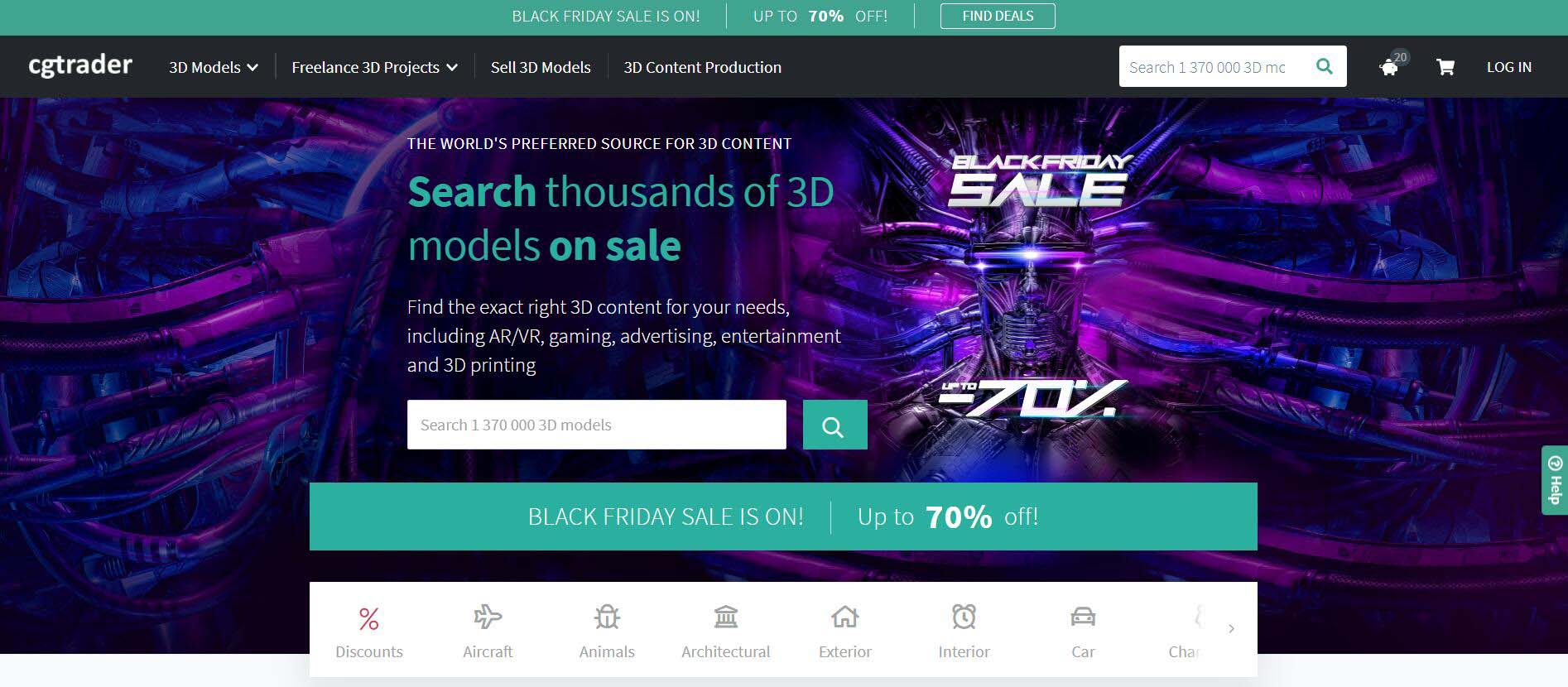Select the Animals category icon
This screenshot has height=687, width=1568.
607,617
